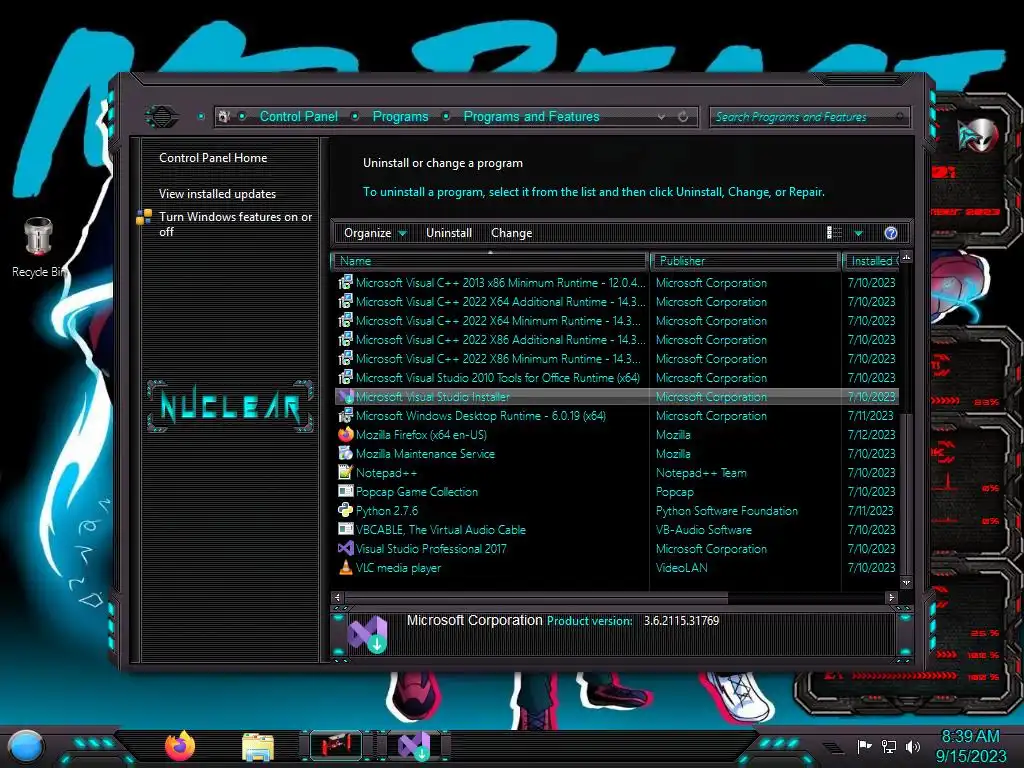Image resolution: width=1024 pixels, height=768 pixels.
Task: Open the network tray icon
Action: click(x=888, y=746)
